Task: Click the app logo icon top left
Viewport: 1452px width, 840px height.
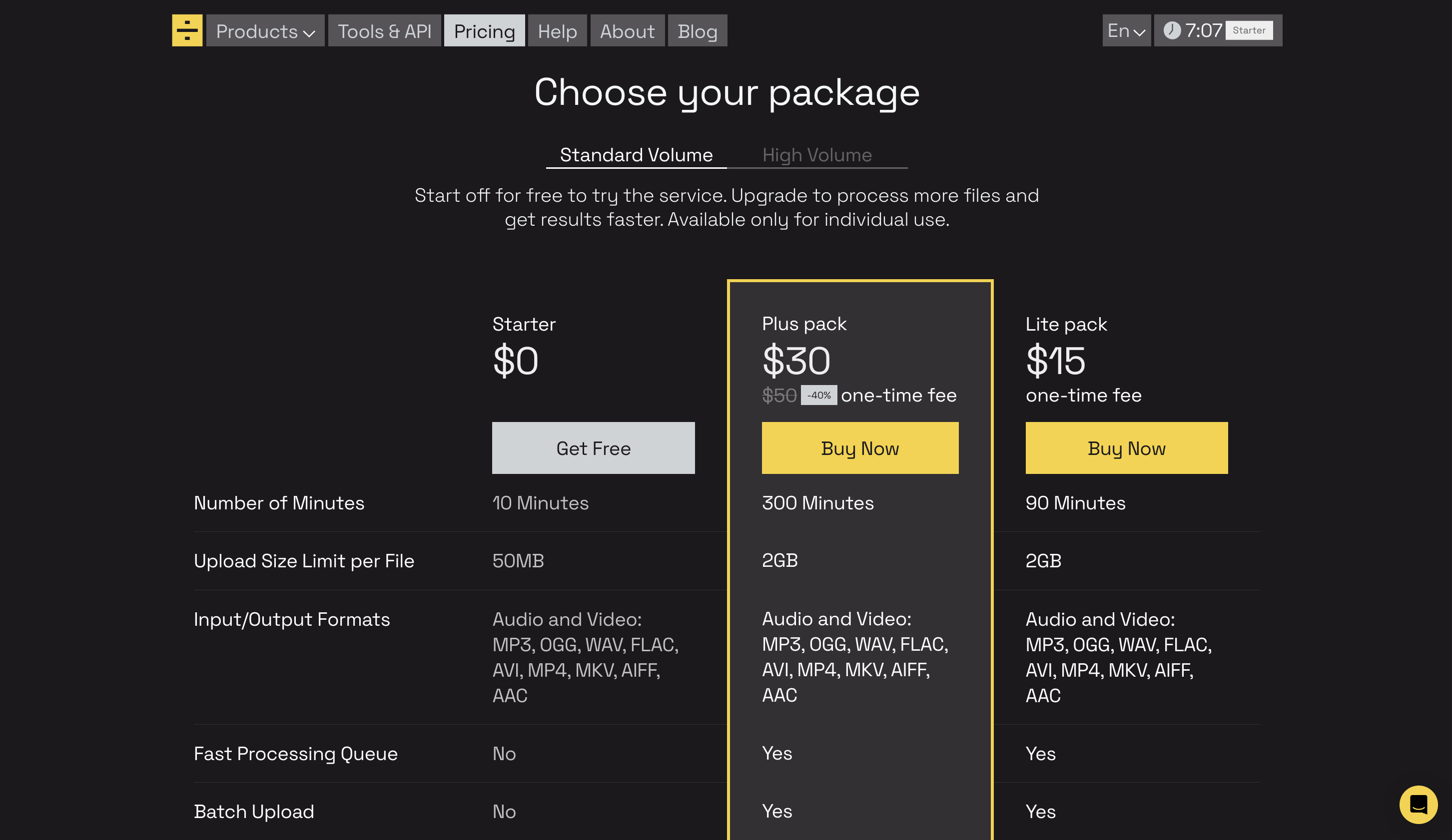Action: point(186,30)
